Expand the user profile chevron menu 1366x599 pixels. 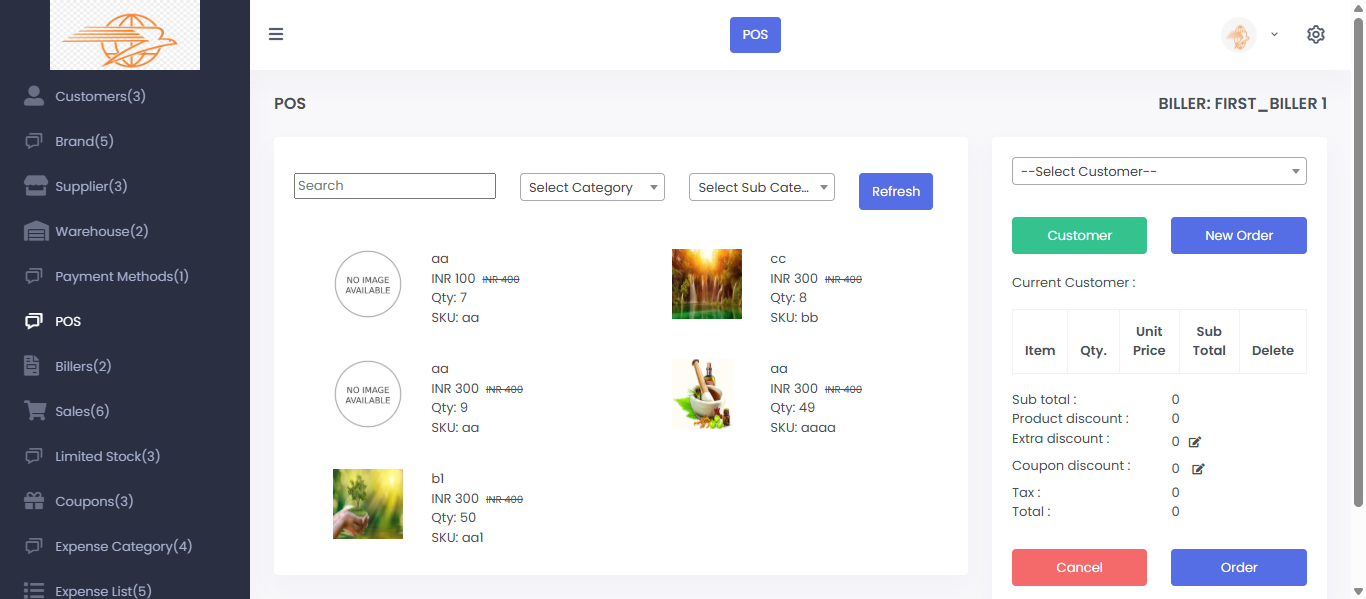tap(1274, 34)
